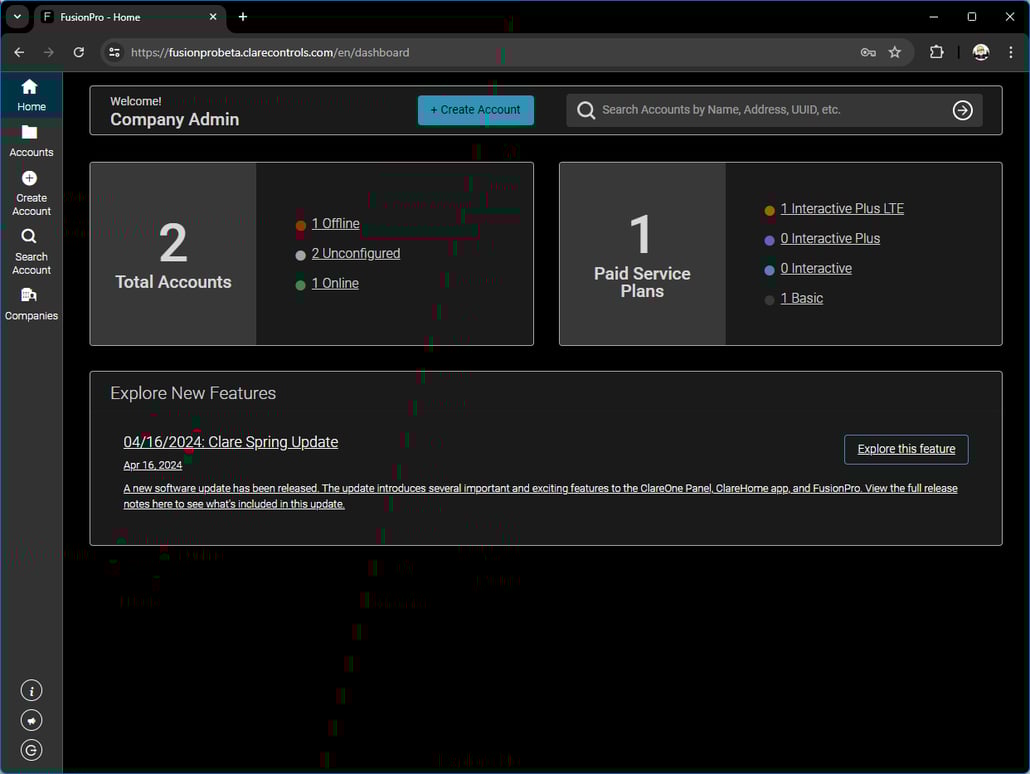The height and width of the screenshot is (774, 1030).
Task: Open the announcements megaphone icon
Action: [31, 720]
